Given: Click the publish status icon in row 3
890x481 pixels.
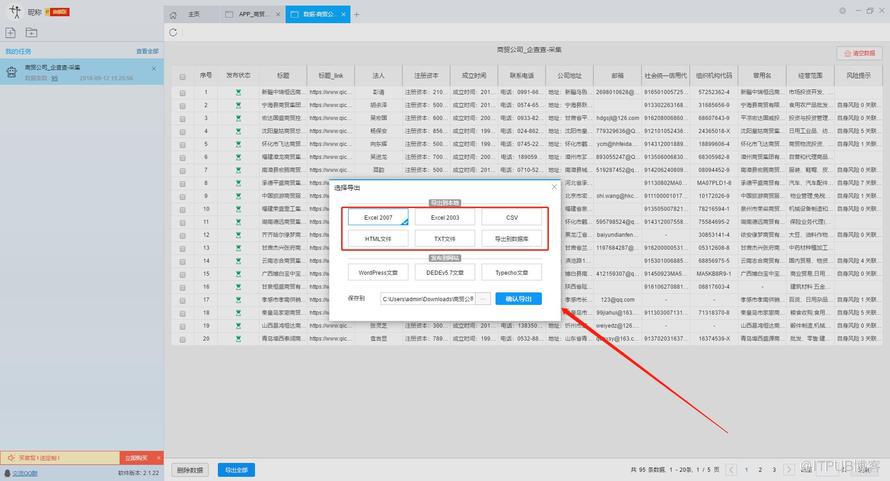Looking at the screenshot, I should (x=238, y=118).
